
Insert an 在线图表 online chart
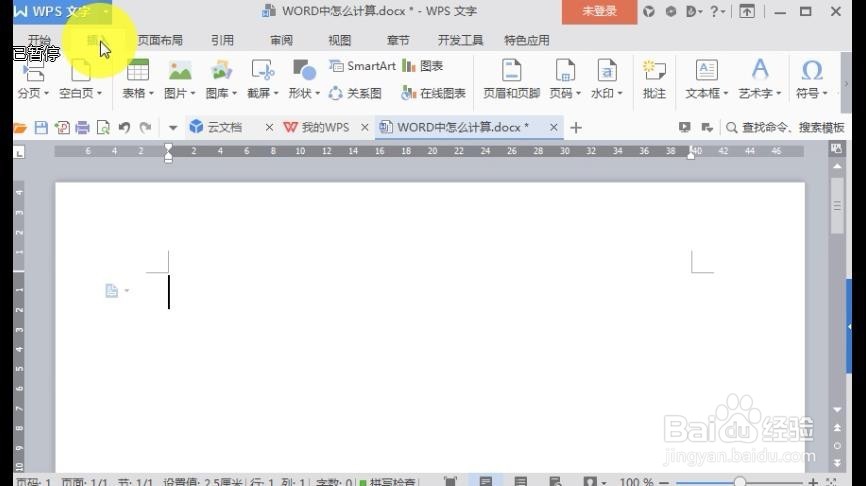(x=434, y=93)
